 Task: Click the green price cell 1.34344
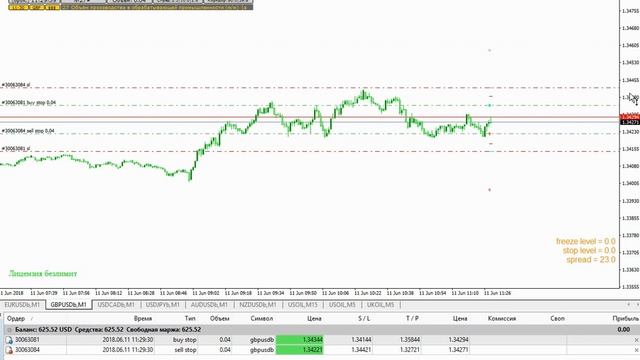[x=300, y=340]
